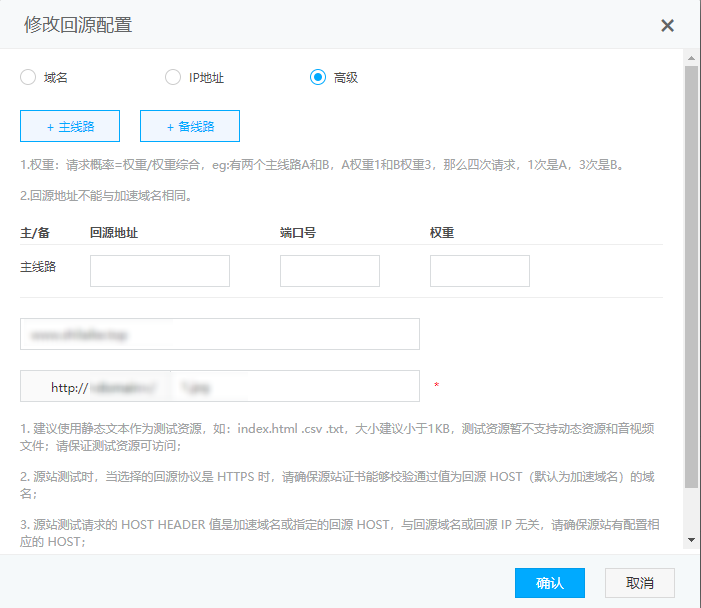This screenshot has width=701, height=608.
Task: Select the 高级 radio option
Action: pyautogui.click(x=318, y=77)
